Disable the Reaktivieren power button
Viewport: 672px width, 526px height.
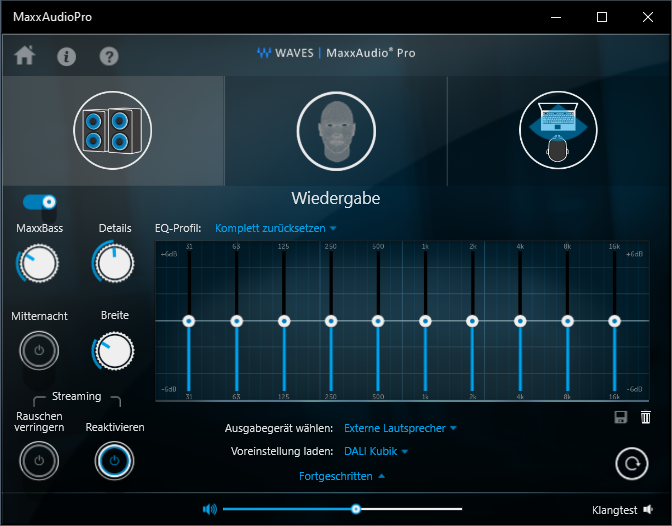point(114,461)
